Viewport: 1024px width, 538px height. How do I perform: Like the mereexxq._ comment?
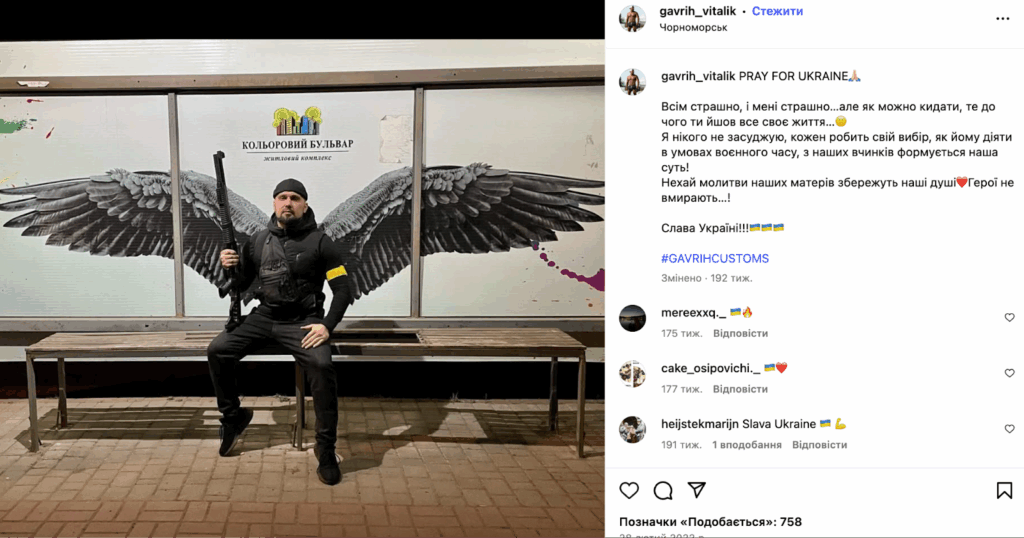(1010, 317)
